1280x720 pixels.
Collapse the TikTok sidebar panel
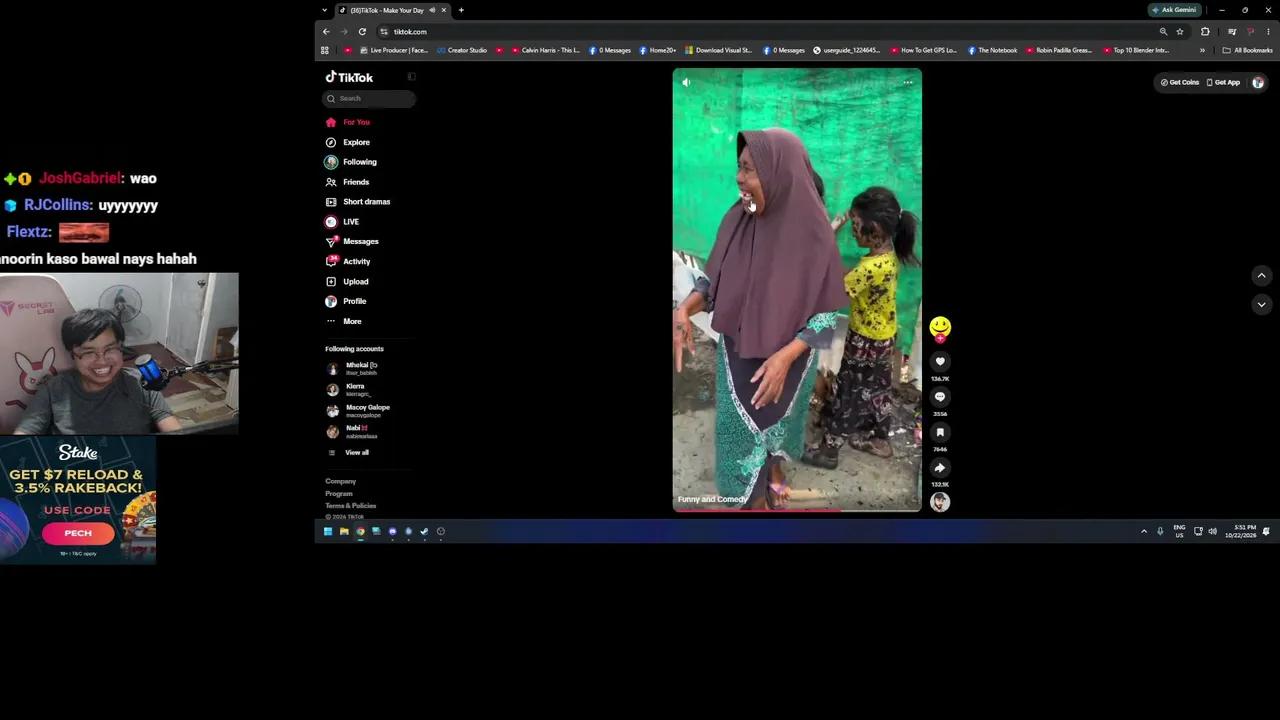(x=411, y=77)
